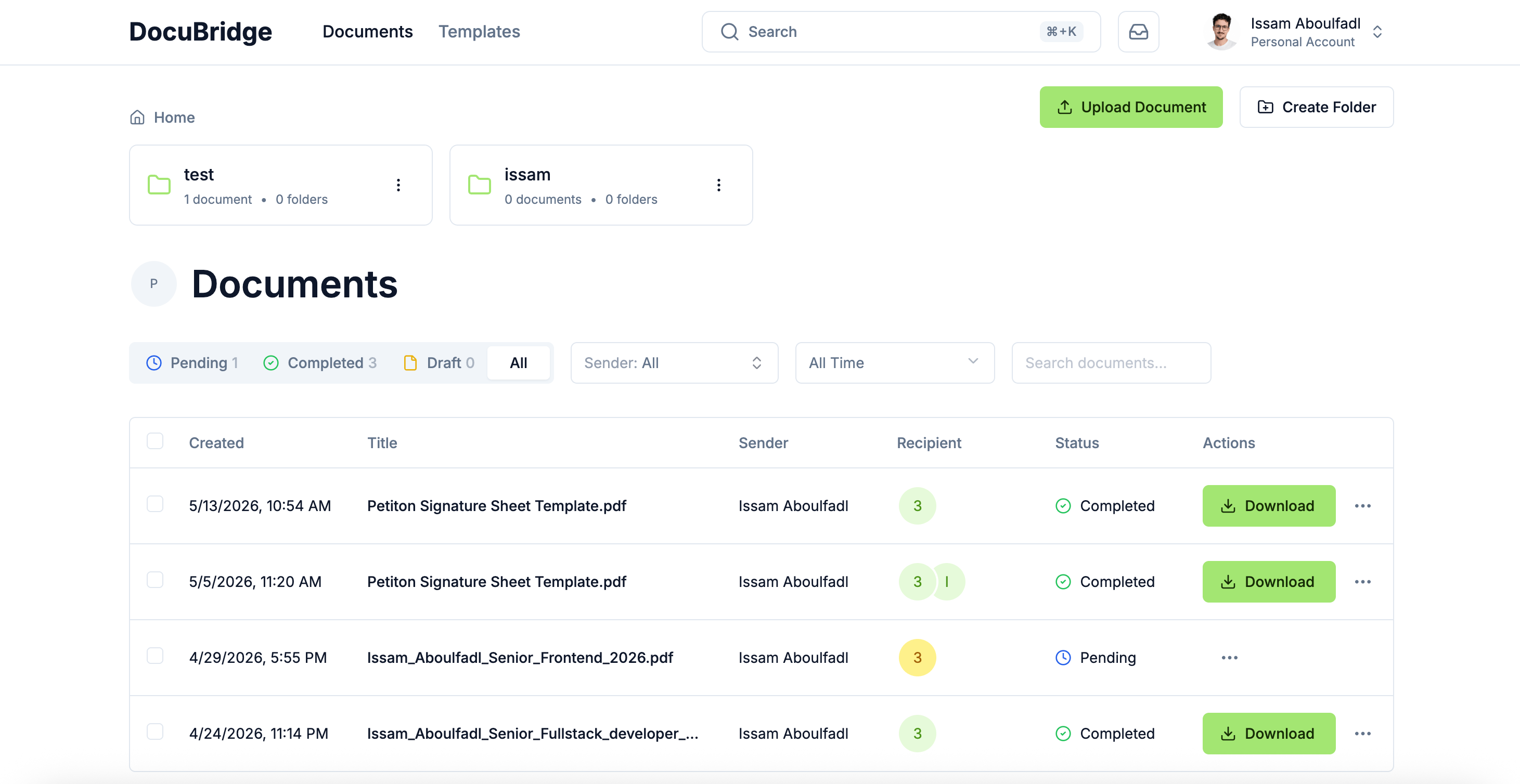Filter by Completed tab
This screenshot has width=1520, height=784.
320,363
